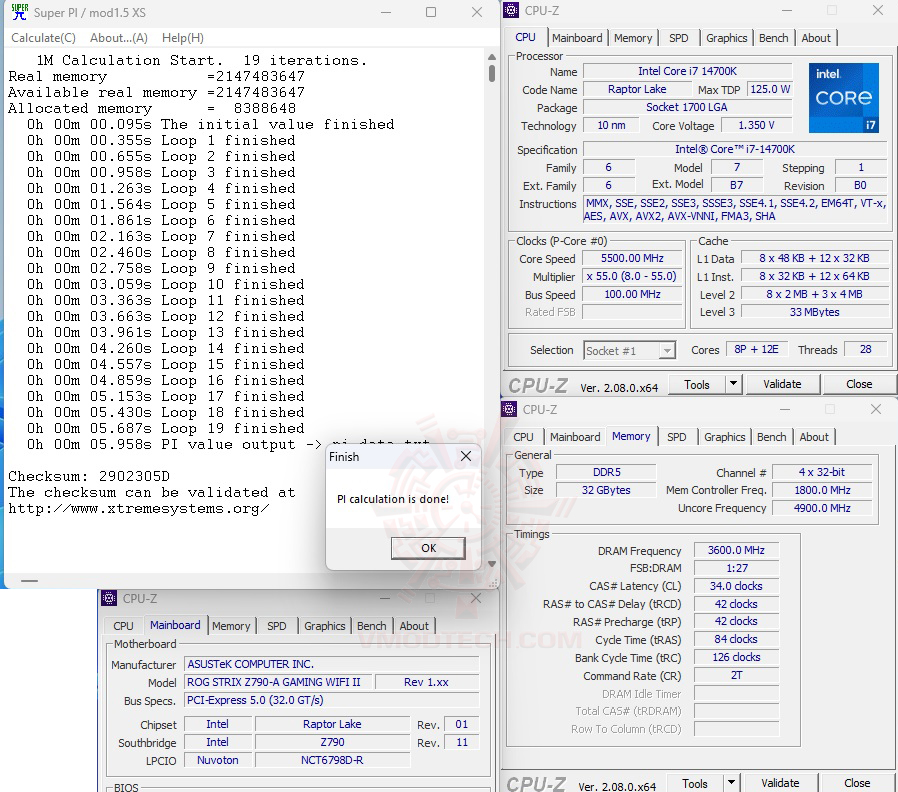Click the CAS# Latency 34.0 clocks value
Image resolution: width=898 pixels, height=792 pixels.
tap(736, 586)
